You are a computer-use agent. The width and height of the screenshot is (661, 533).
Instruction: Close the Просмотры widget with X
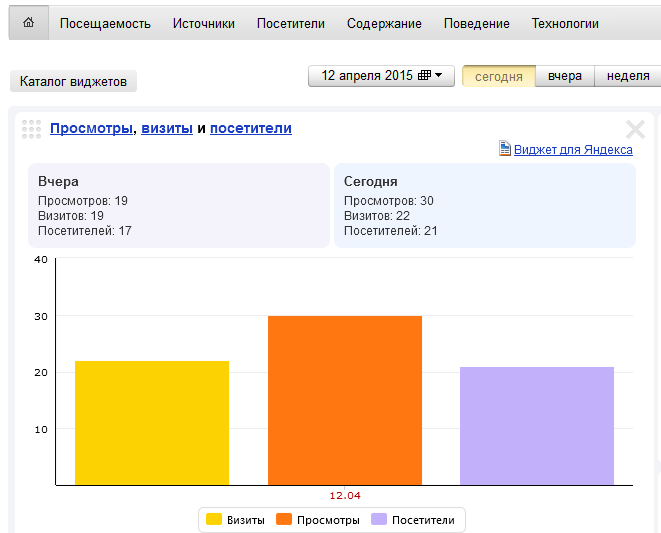click(x=635, y=129)
